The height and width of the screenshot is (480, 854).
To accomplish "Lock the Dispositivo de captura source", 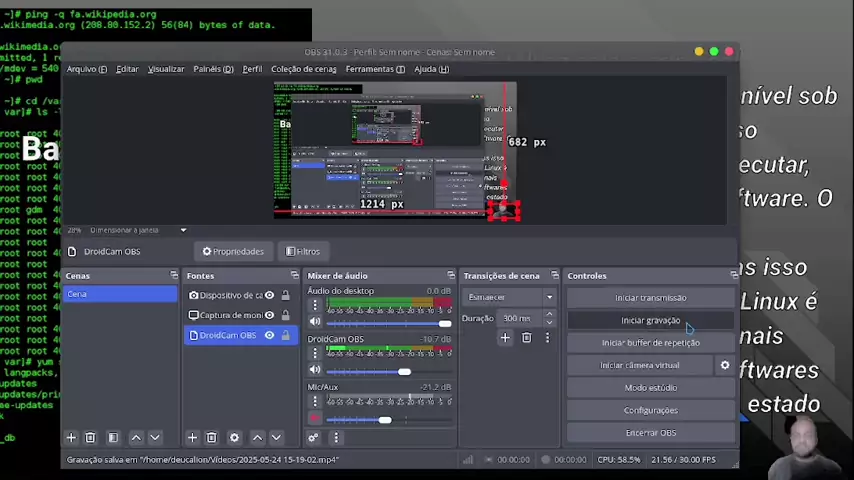I will (x=285, y=295).
